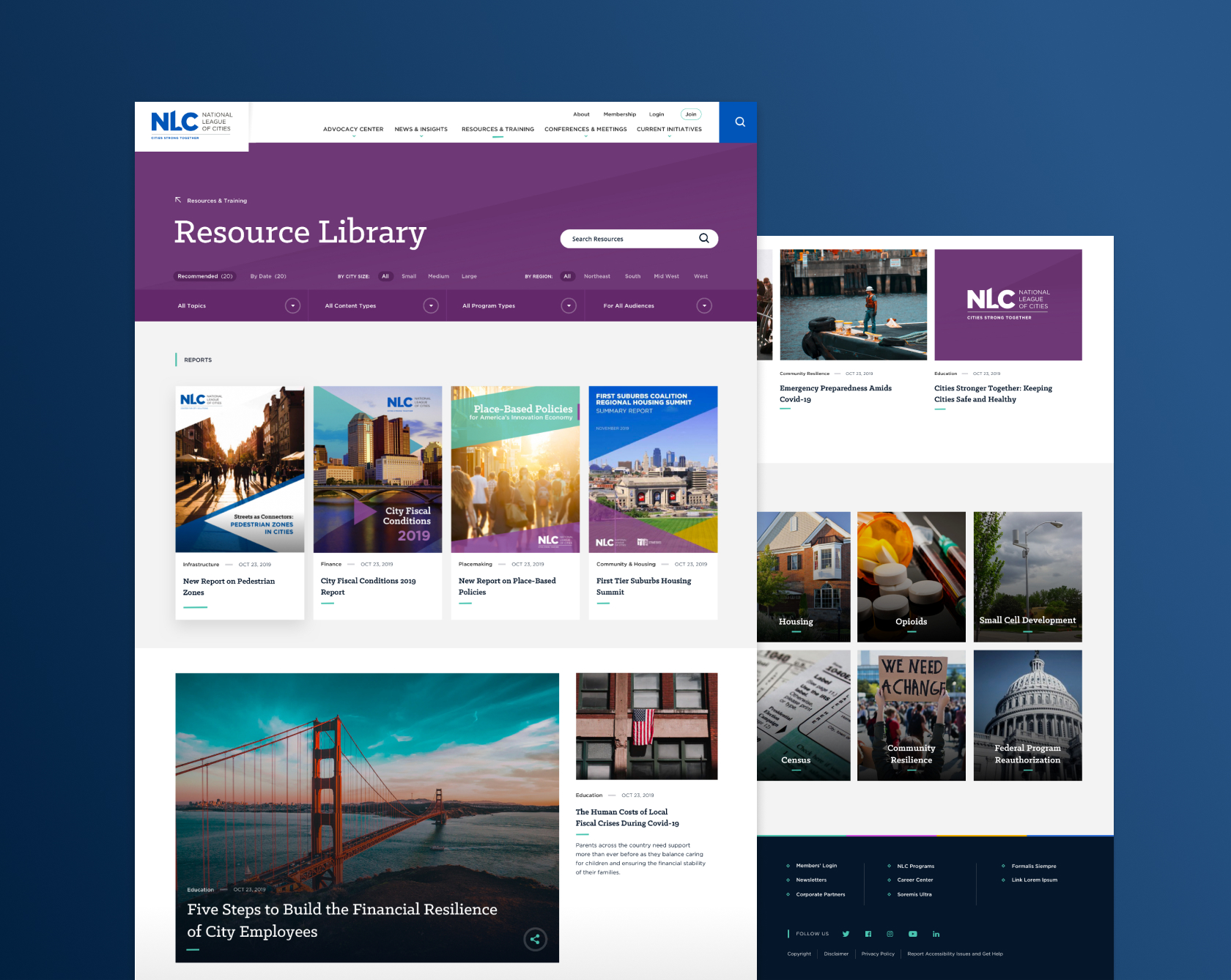Open Emergency Preparedness Amids Covid-19 article

pos(835,393)
